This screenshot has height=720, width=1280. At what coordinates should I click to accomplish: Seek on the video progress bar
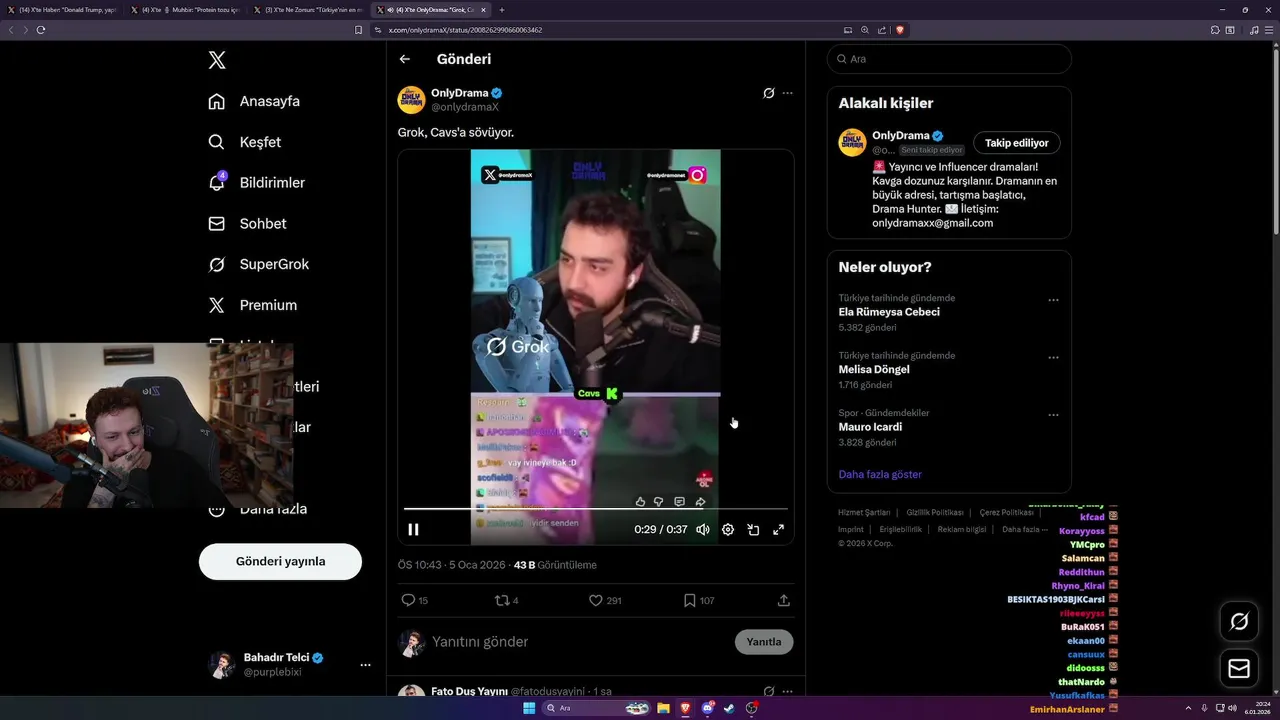click(595, 509)
